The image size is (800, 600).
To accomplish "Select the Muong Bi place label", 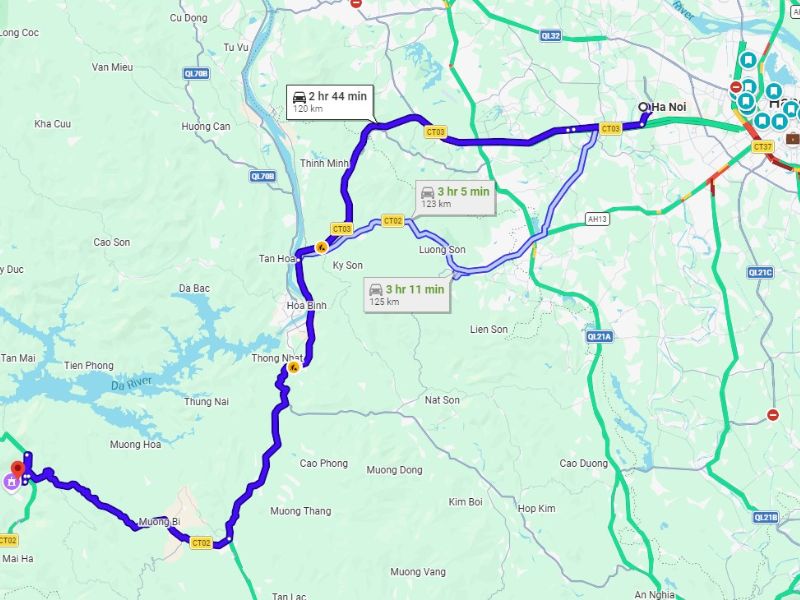I will [159, 522].
